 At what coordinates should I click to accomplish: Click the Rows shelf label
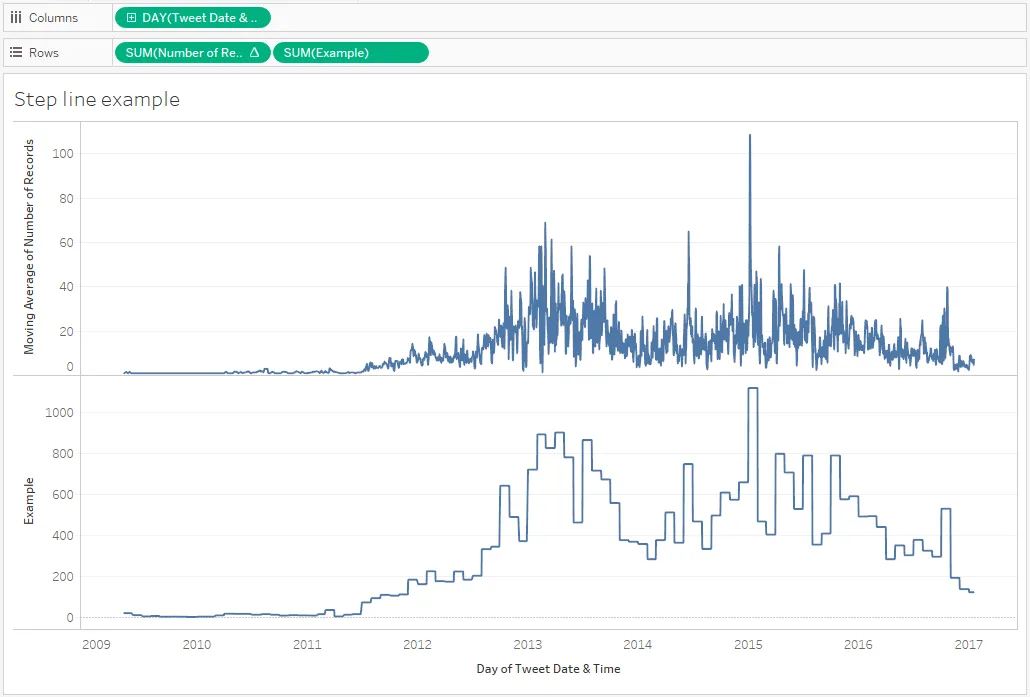[44, 53]
